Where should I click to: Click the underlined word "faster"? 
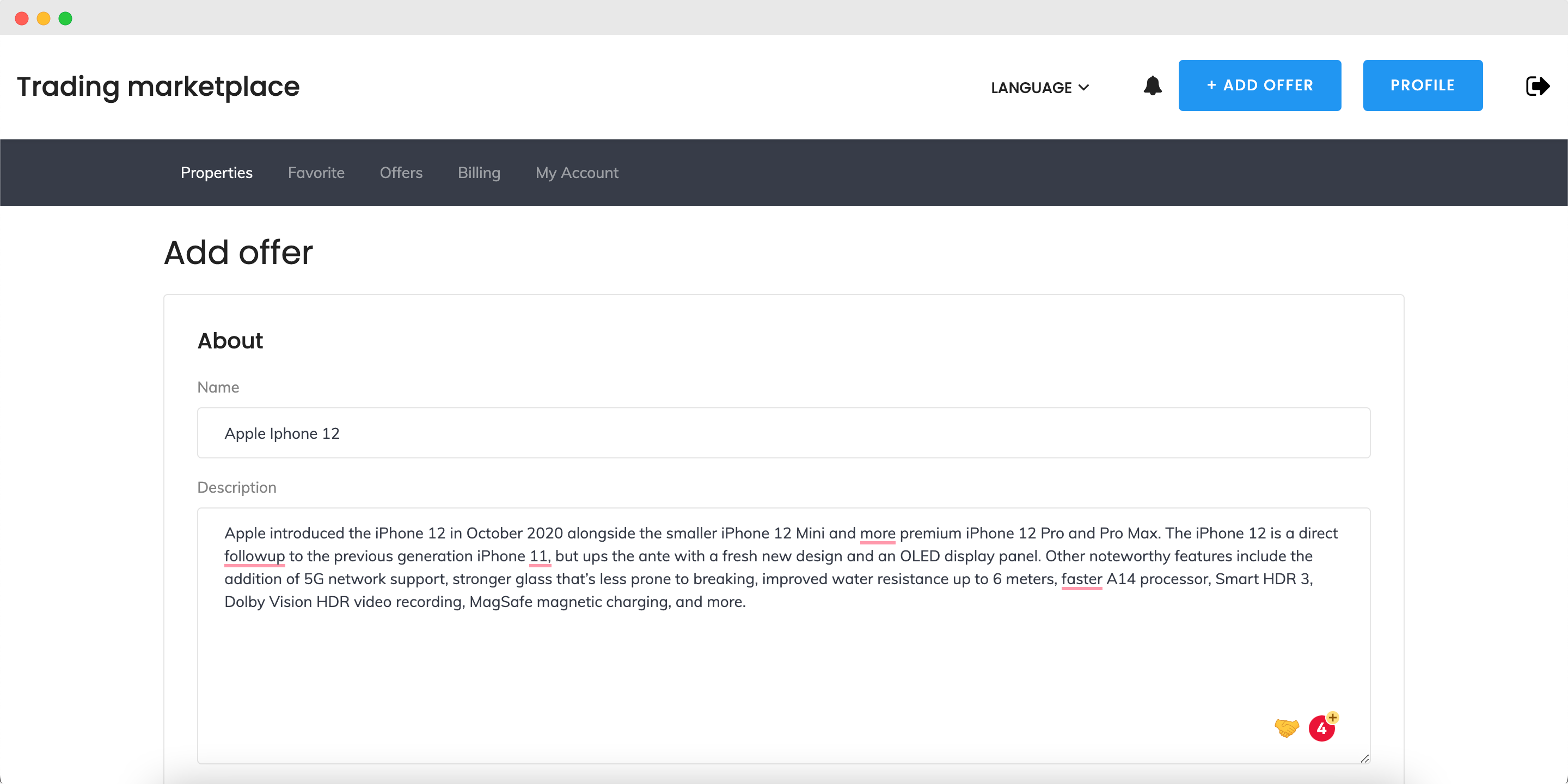[1081, 579]
